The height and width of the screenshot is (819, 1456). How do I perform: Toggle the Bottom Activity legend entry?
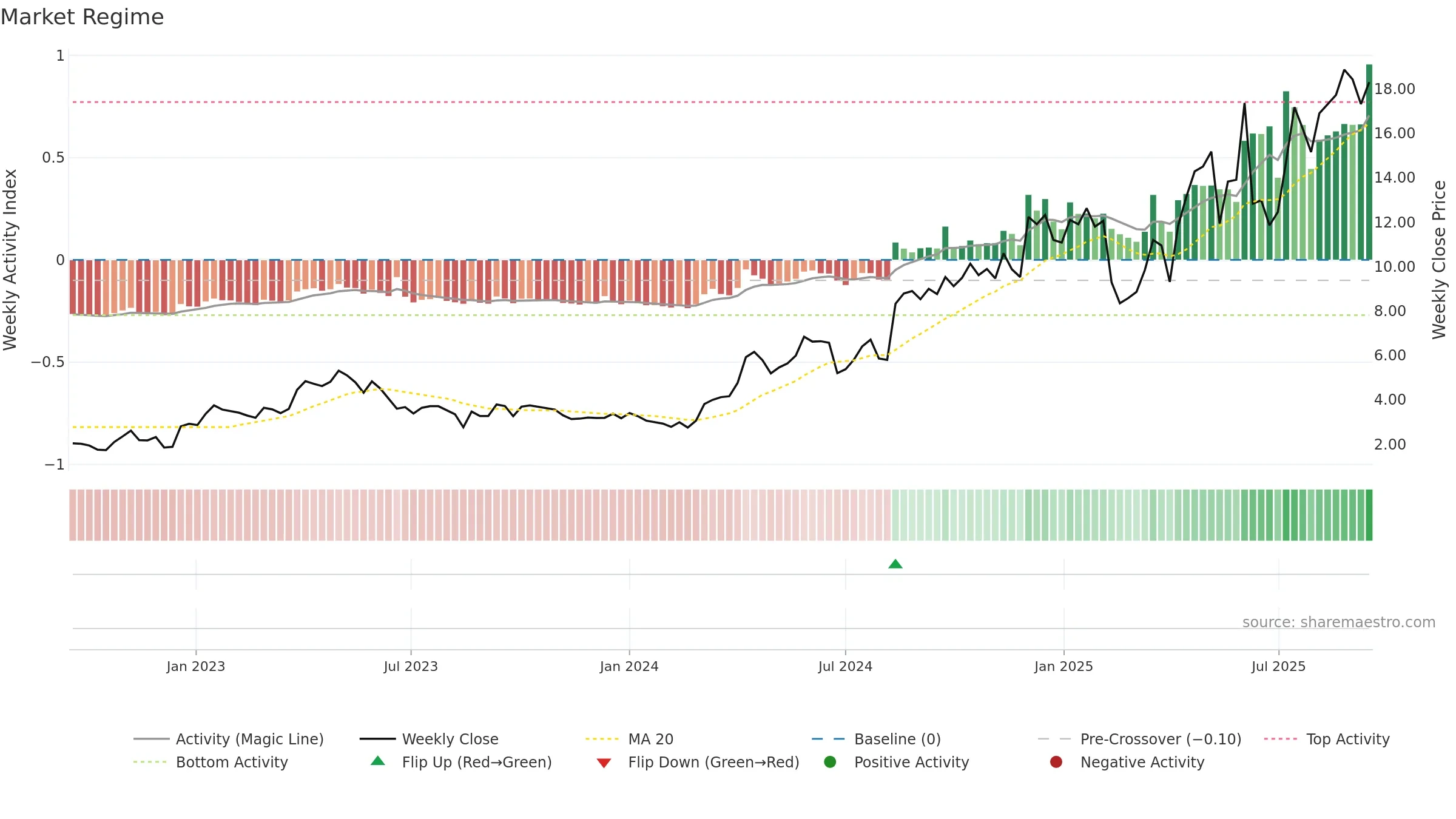pos(211,762)
